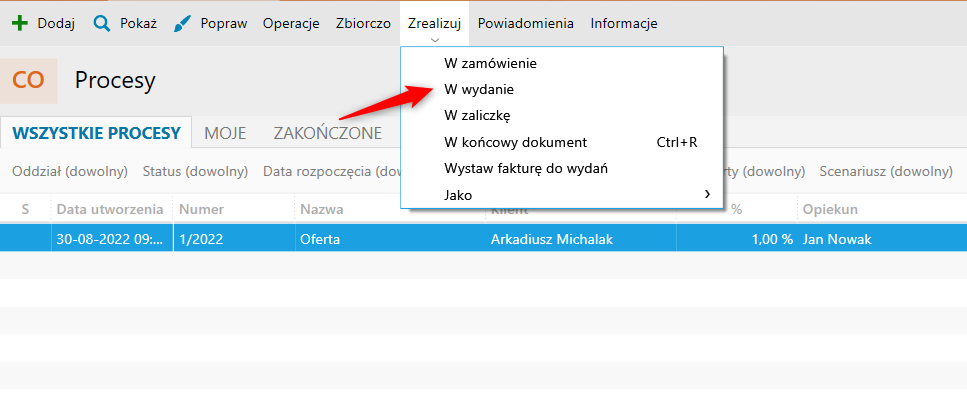Open the Oddział (dowolny) filter
The width and height of the screenshot is (967, 397).
tap(70, 171)
